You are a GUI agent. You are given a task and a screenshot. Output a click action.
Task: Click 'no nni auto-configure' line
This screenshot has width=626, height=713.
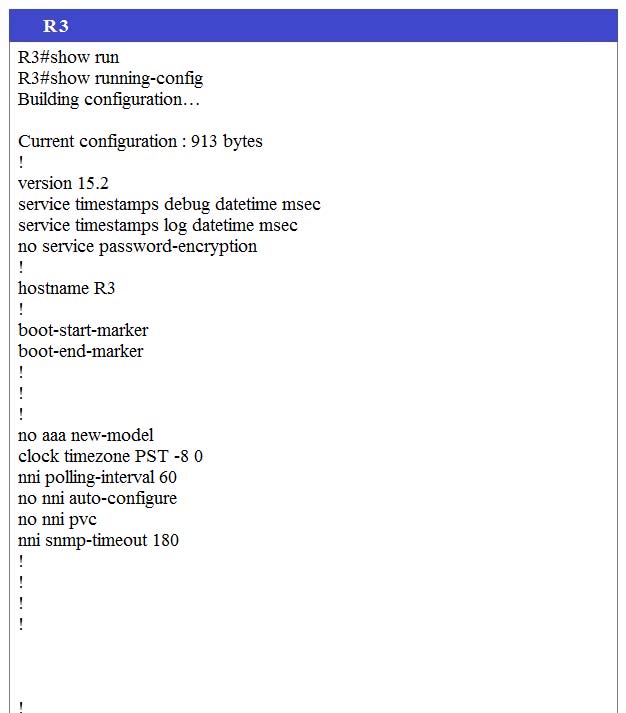pos(97,498)
